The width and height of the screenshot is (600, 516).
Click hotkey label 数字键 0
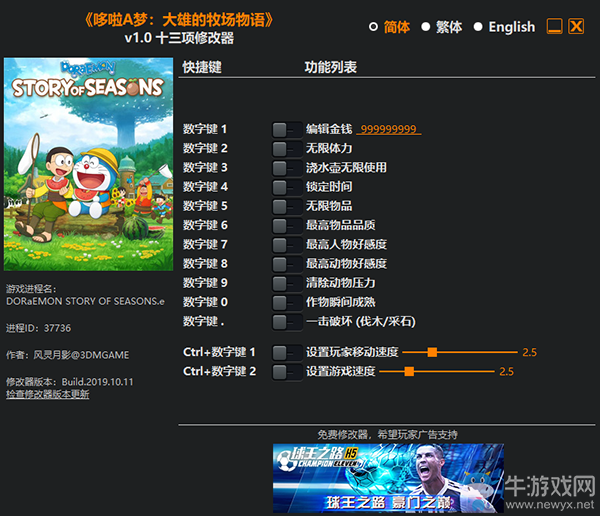(205, 302)
